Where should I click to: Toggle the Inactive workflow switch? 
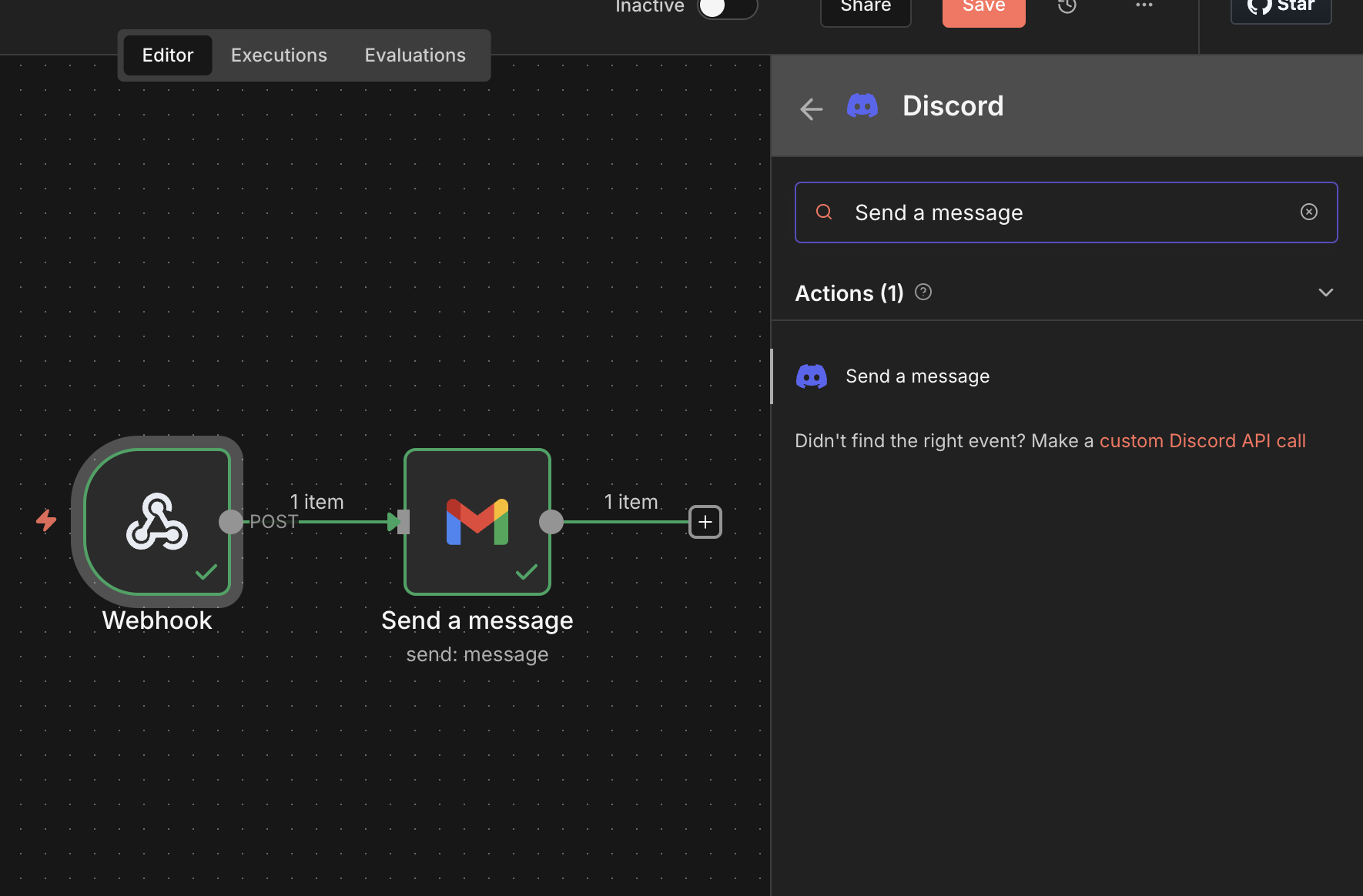coord(727,8)
